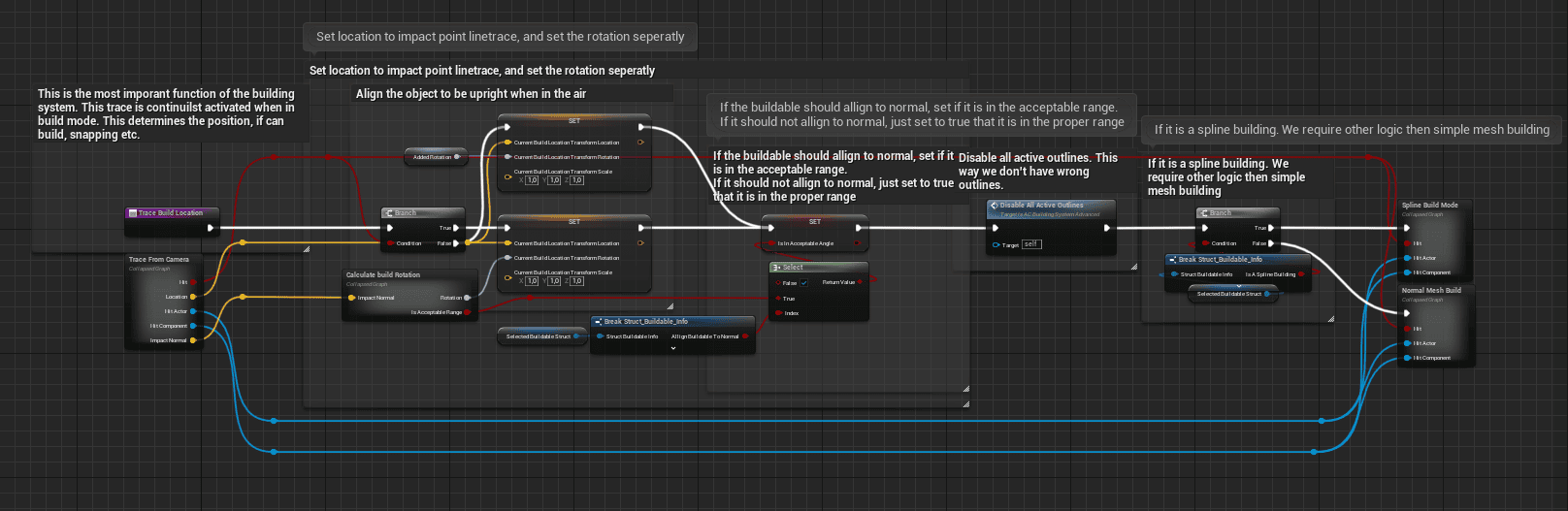Click Trace From Camera Location pin

pos(193,297)
